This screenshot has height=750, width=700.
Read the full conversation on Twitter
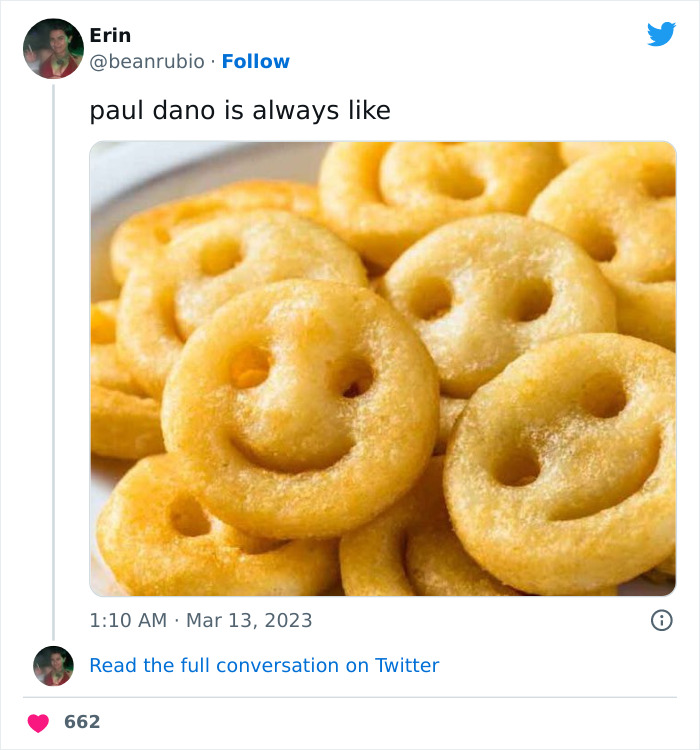[264, 665]
